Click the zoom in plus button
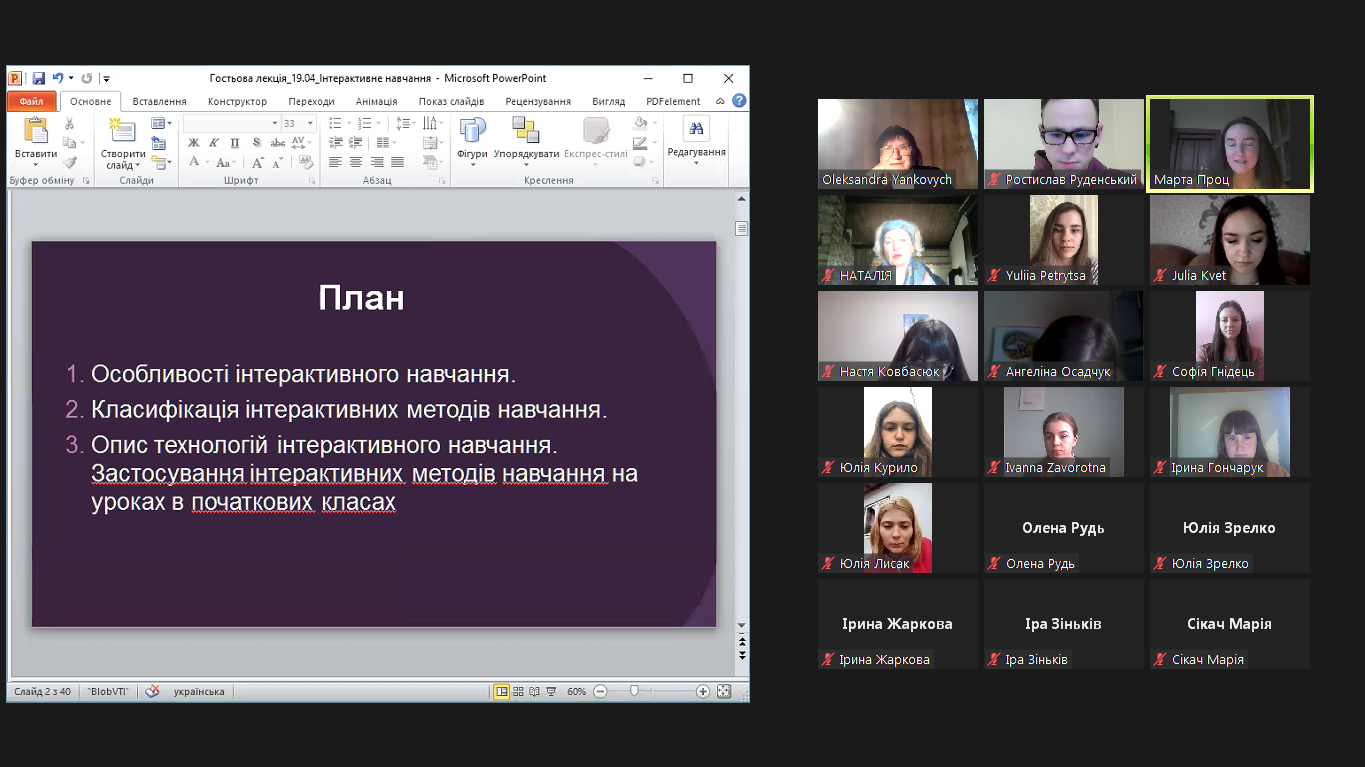Image resolution: width=1365 pixels, height=767 pixels. (703, 691)
